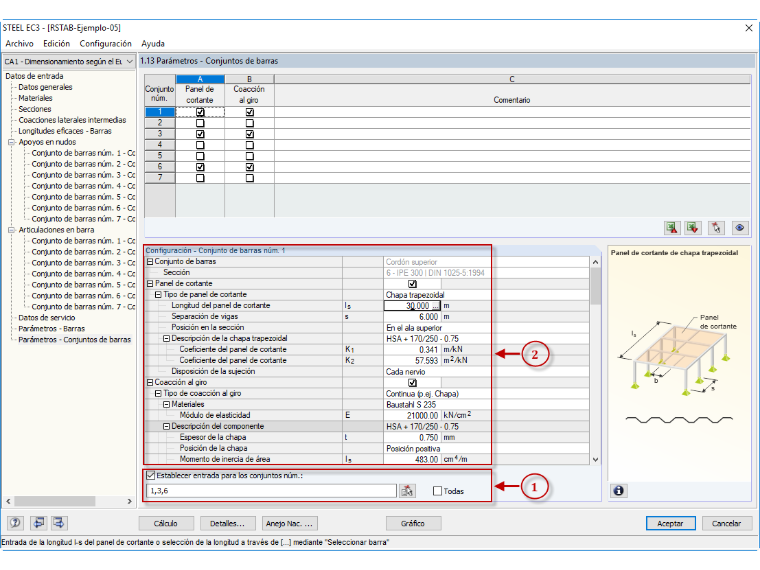The image size is (760, 570).
Task: Click the configuration list scroll-down arrow
Action: (595, 459)
